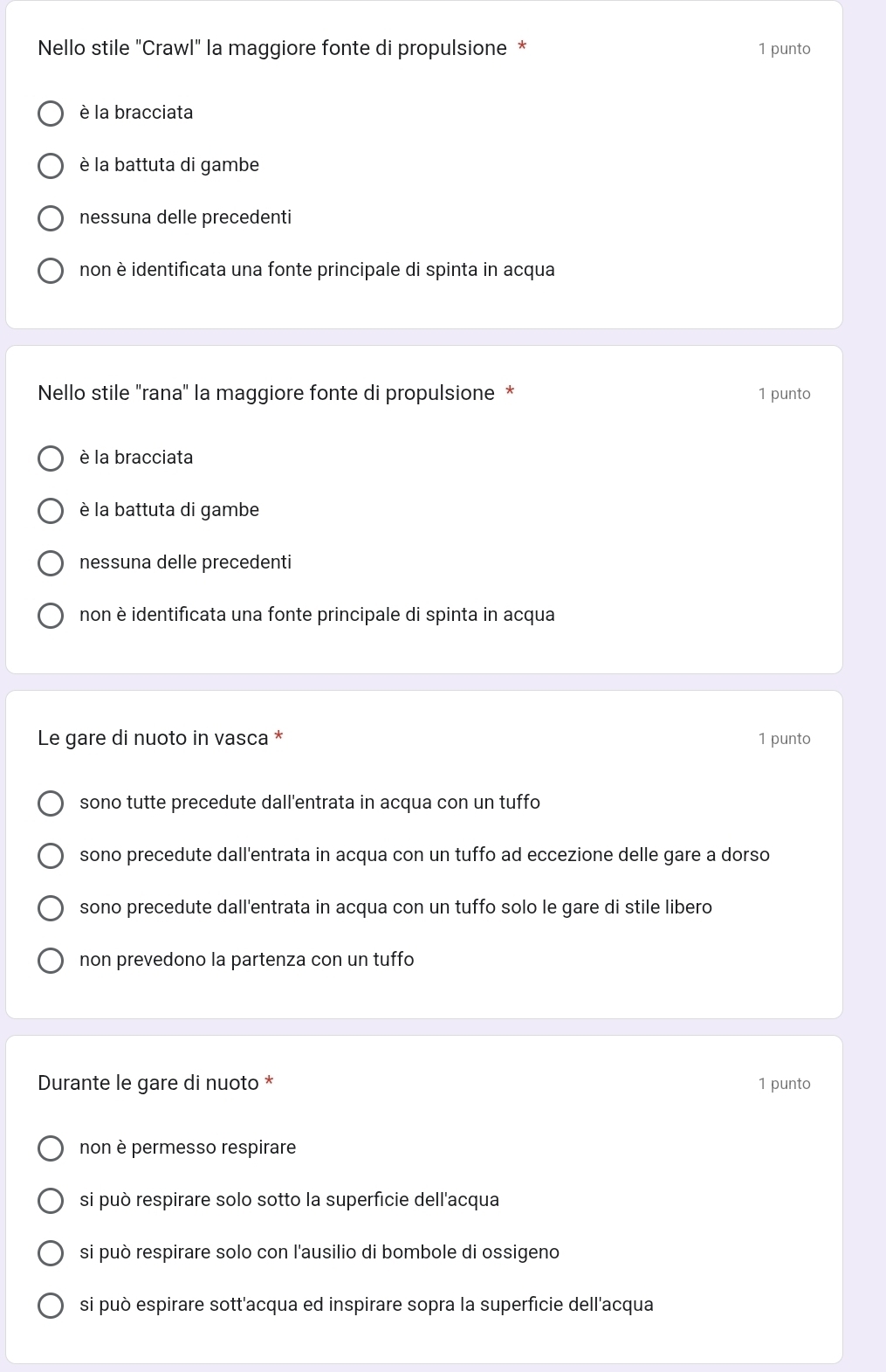This screenshot has width=886, height=1372.
Task: Choose the 'ad eccezione delle gare a dorso' option
Action: coord(51,856)
